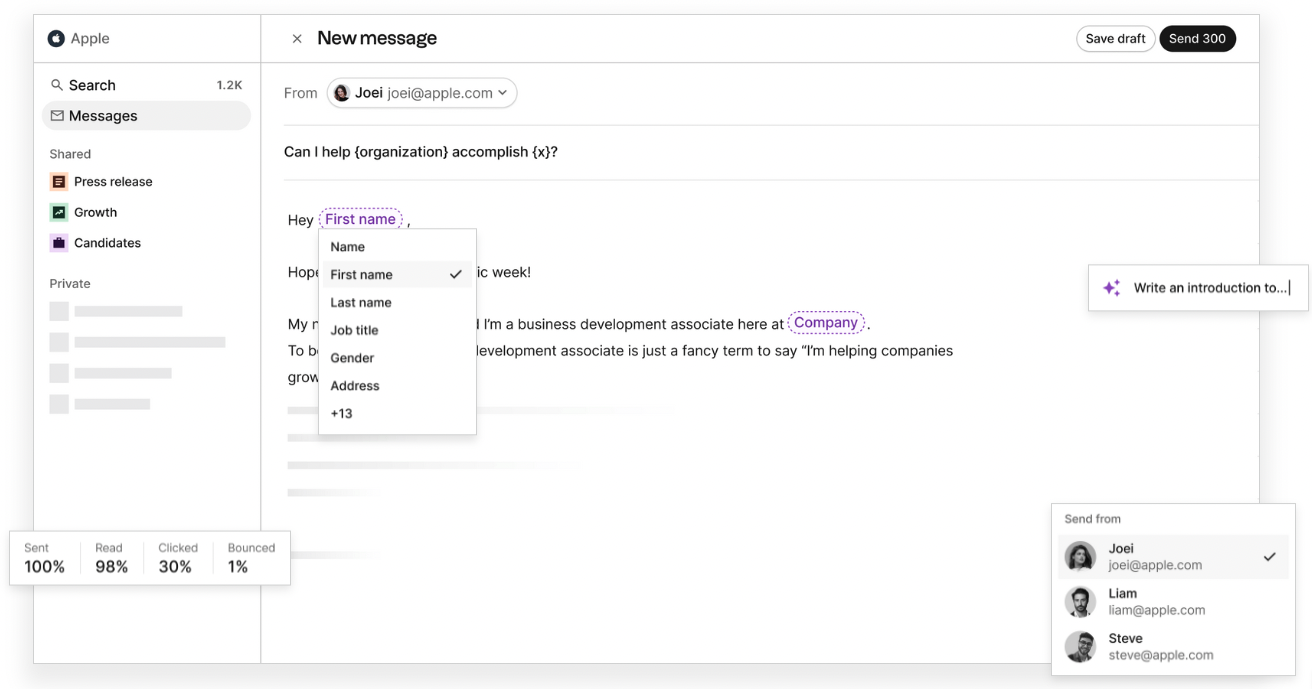Click the Write an introduction AI prompt field
This screenshot has height=689, width=1312.
[x=1198, y=288]
